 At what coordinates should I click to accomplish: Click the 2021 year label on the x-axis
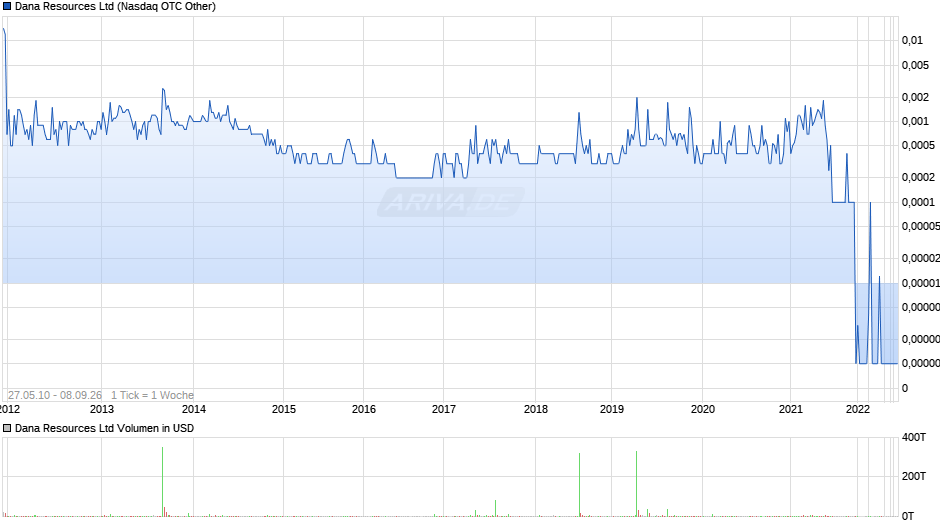pos(790,409)
